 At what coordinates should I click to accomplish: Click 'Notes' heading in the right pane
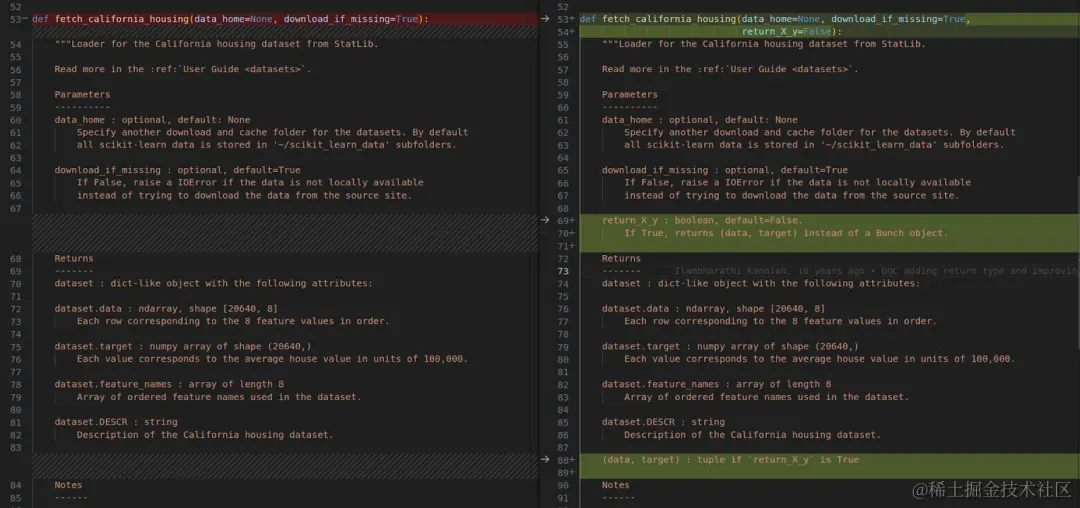616,485
